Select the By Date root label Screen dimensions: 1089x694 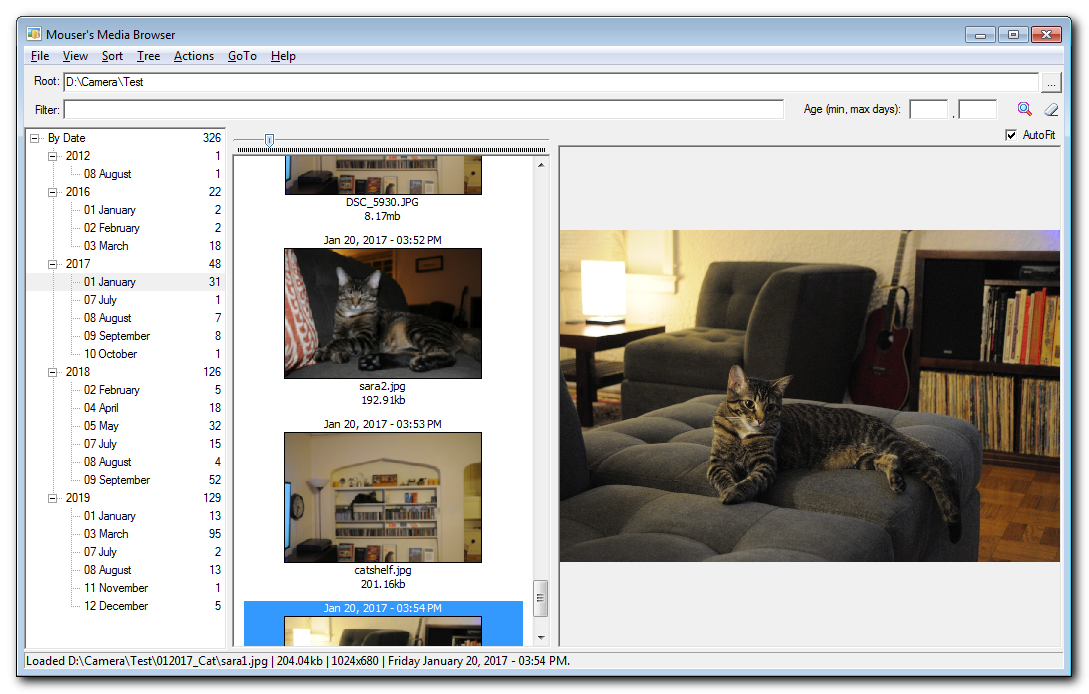(67, 138)
